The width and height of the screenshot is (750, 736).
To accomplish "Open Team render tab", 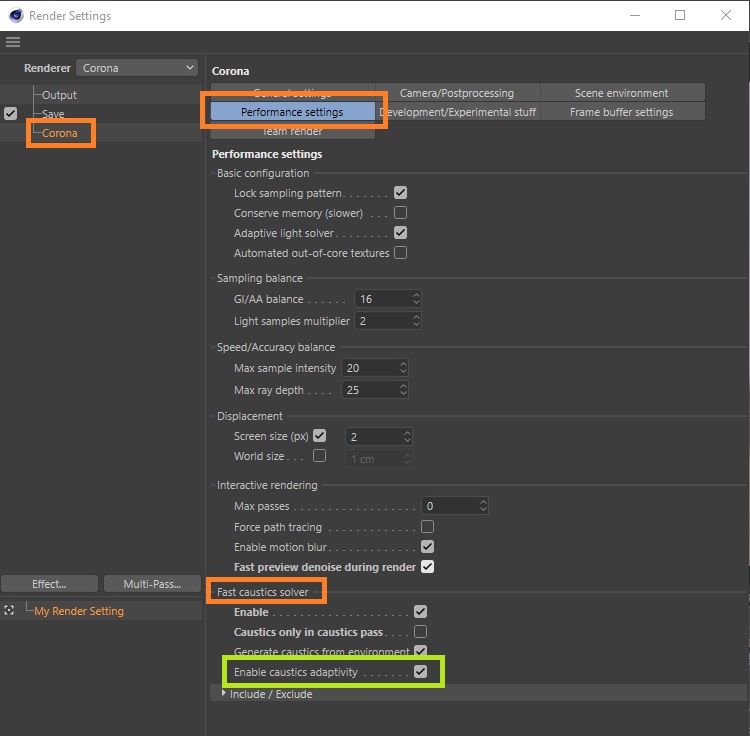I will [x=292, y=132].
